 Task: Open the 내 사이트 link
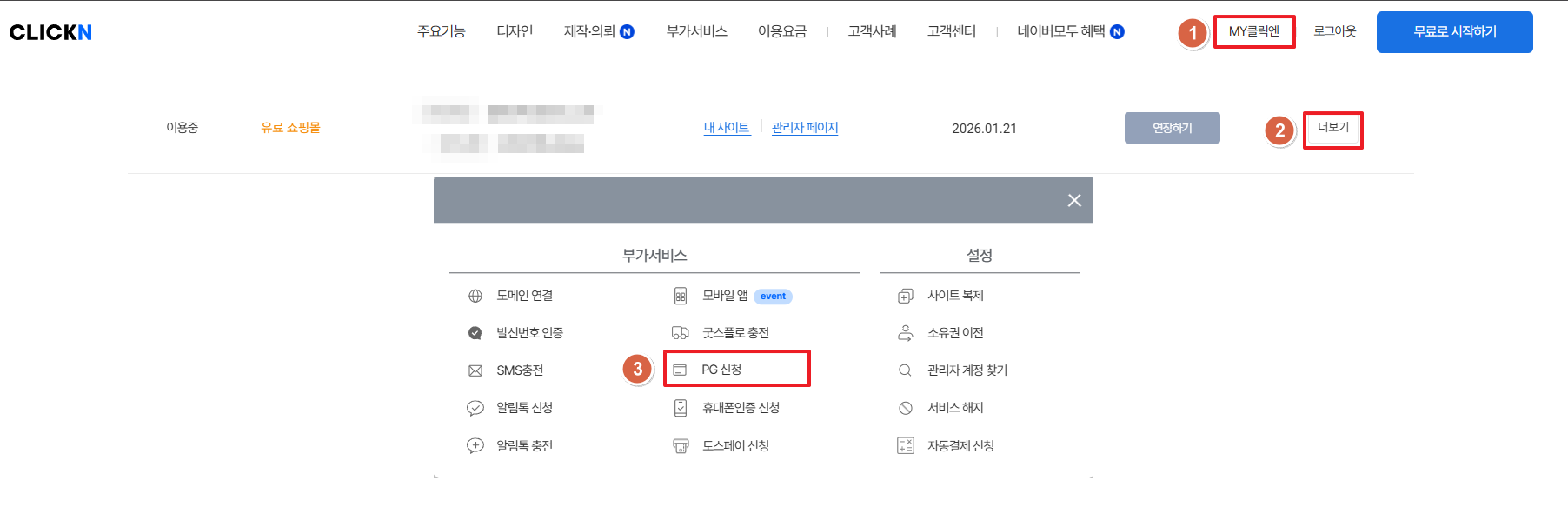727,128
